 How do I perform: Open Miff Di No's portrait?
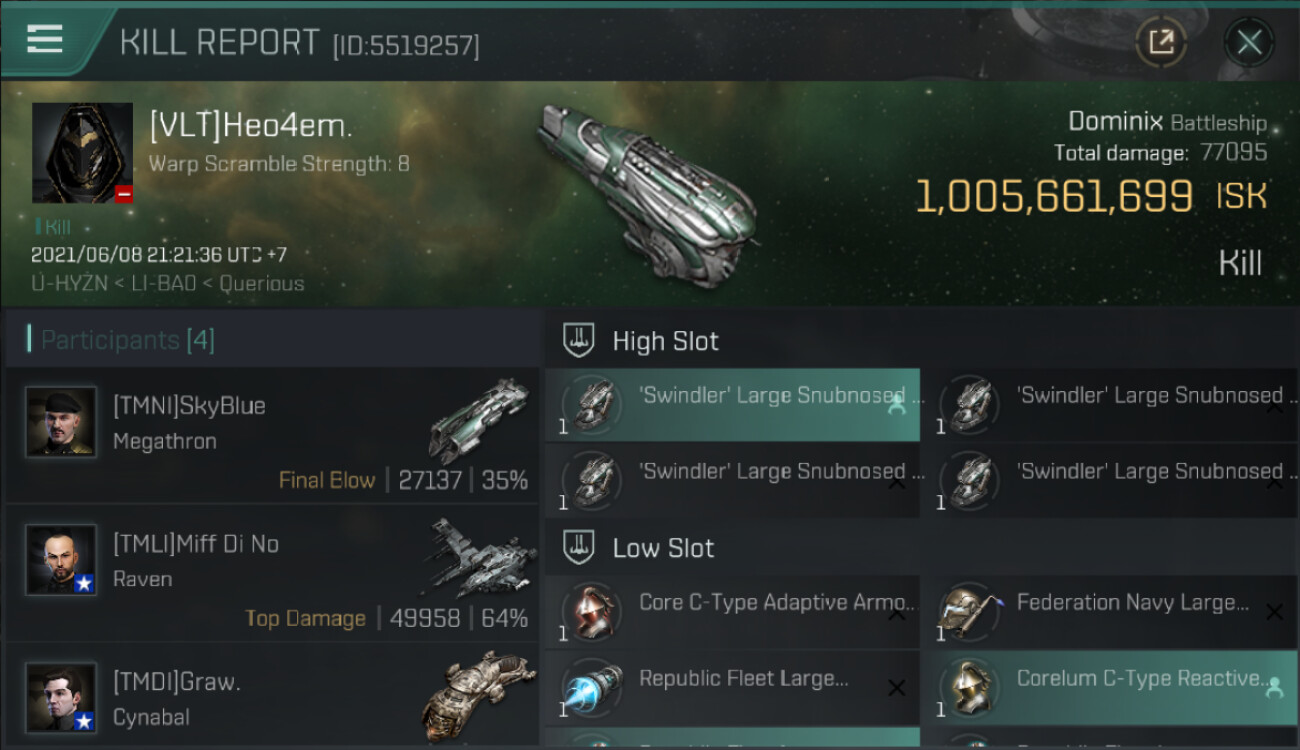click(x=61, y=560)
